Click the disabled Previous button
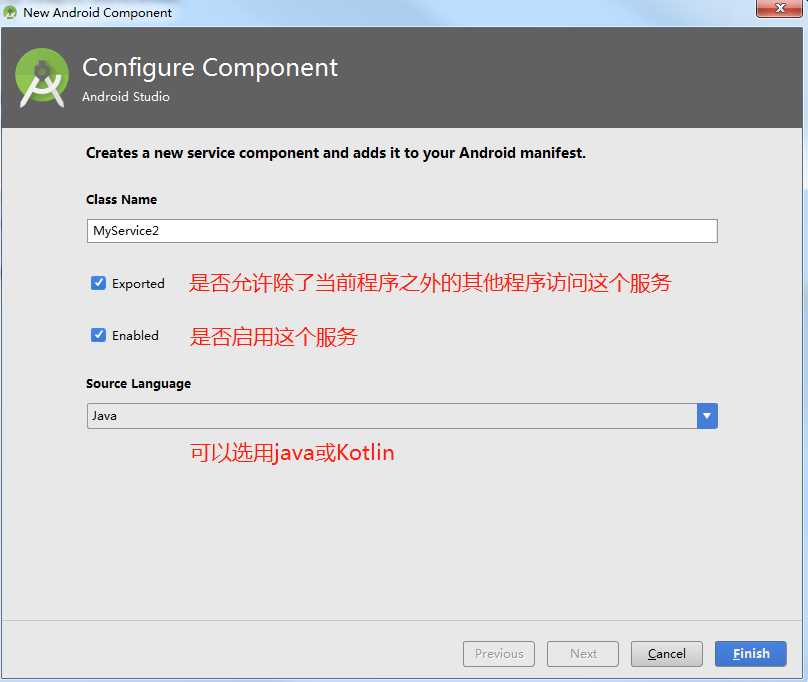This screenshot has height=682, width=808. coord(499,654)
